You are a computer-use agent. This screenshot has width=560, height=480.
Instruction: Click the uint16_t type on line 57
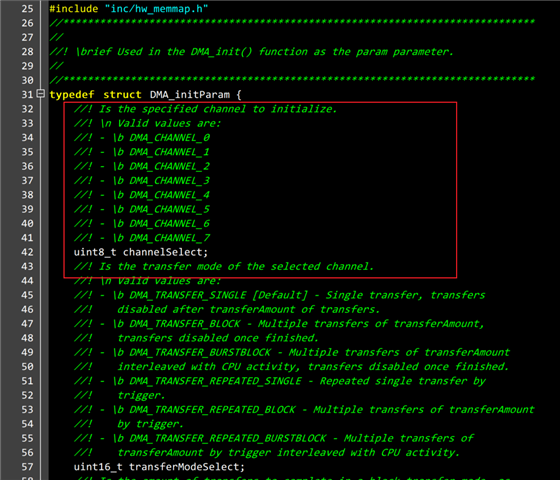pyautogui.click(x=98, y=467)
